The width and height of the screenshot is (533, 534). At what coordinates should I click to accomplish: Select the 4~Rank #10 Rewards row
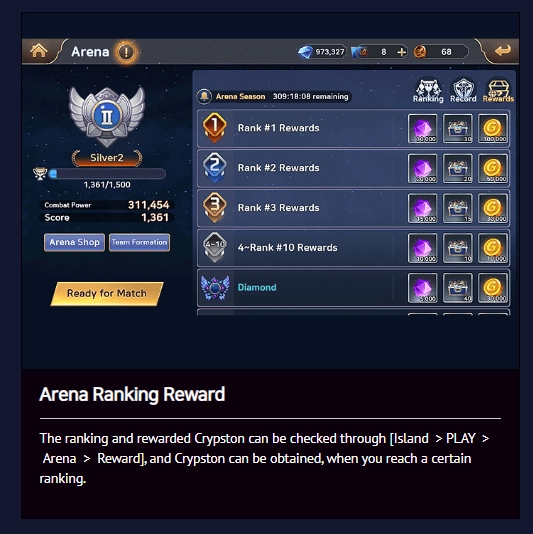353,248
